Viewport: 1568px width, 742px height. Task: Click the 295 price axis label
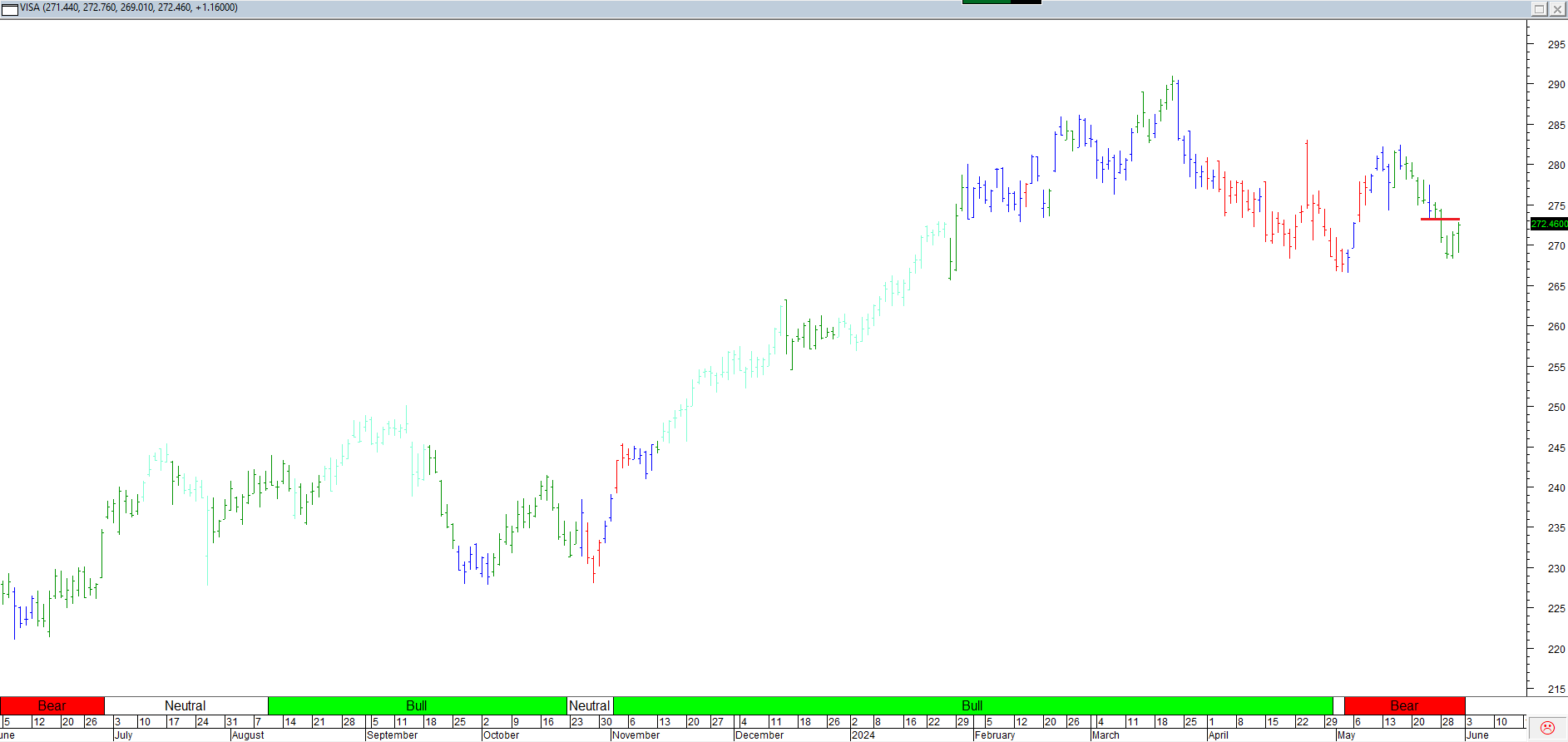coord(1556,45)
